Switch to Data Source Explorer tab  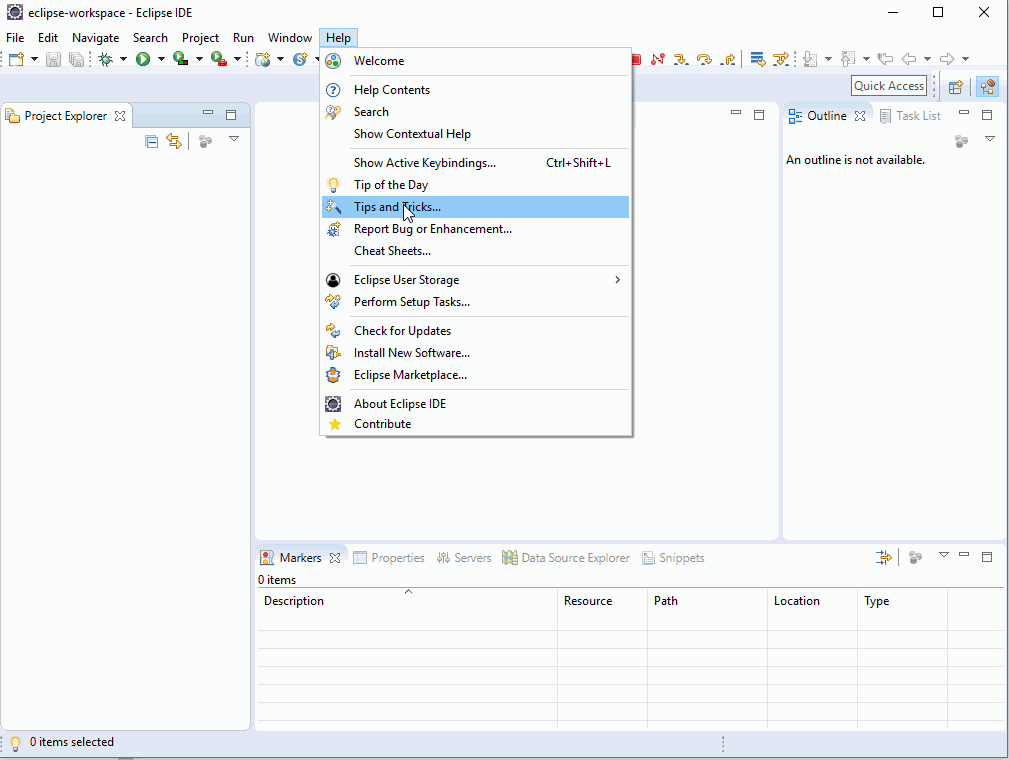click(x=566, y=558)
